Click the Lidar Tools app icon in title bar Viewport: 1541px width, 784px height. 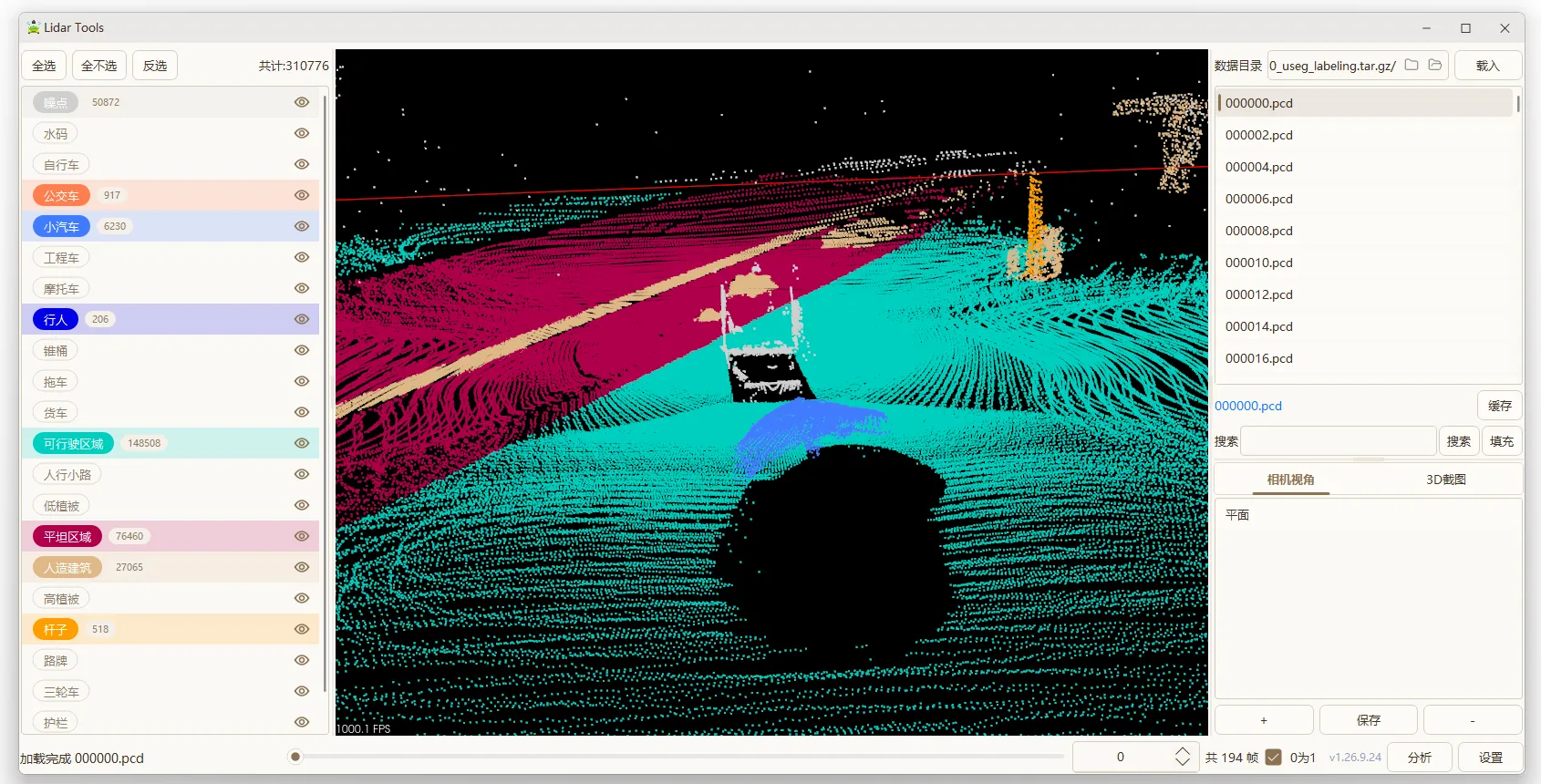pyautogui.click(x=34, y=27)
